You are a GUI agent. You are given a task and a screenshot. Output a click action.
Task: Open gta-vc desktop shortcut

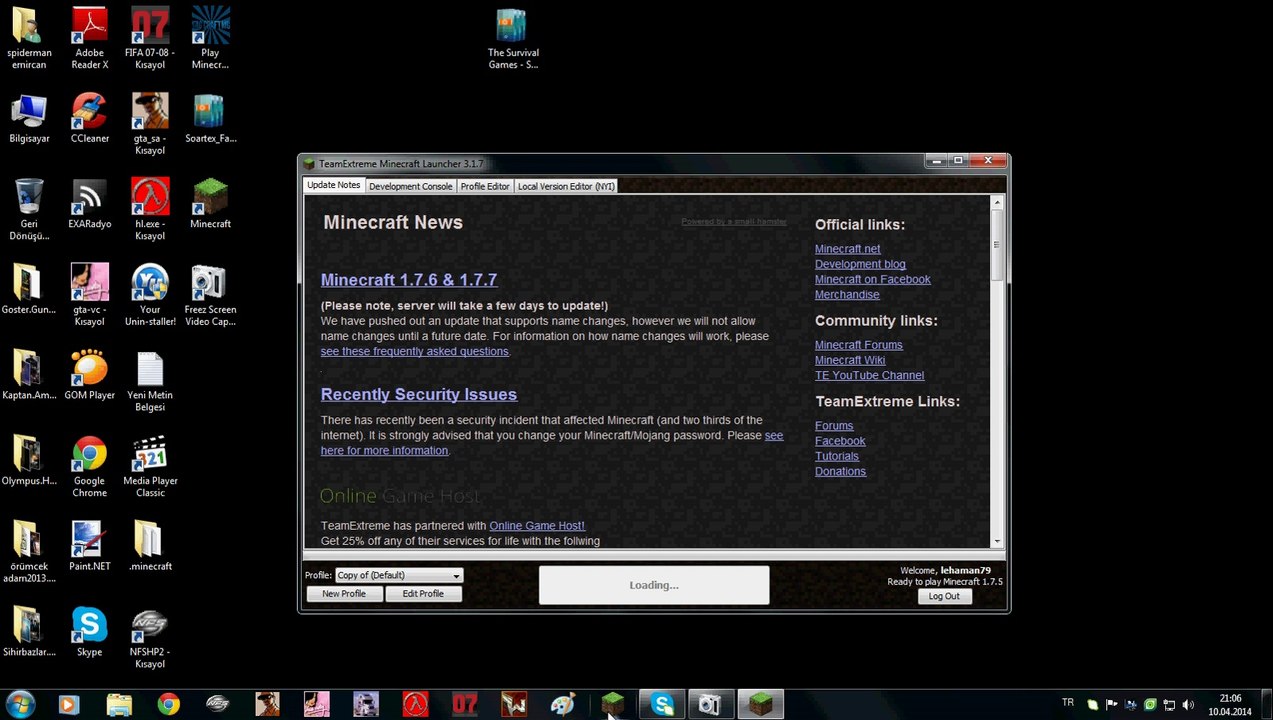[89, 295]
